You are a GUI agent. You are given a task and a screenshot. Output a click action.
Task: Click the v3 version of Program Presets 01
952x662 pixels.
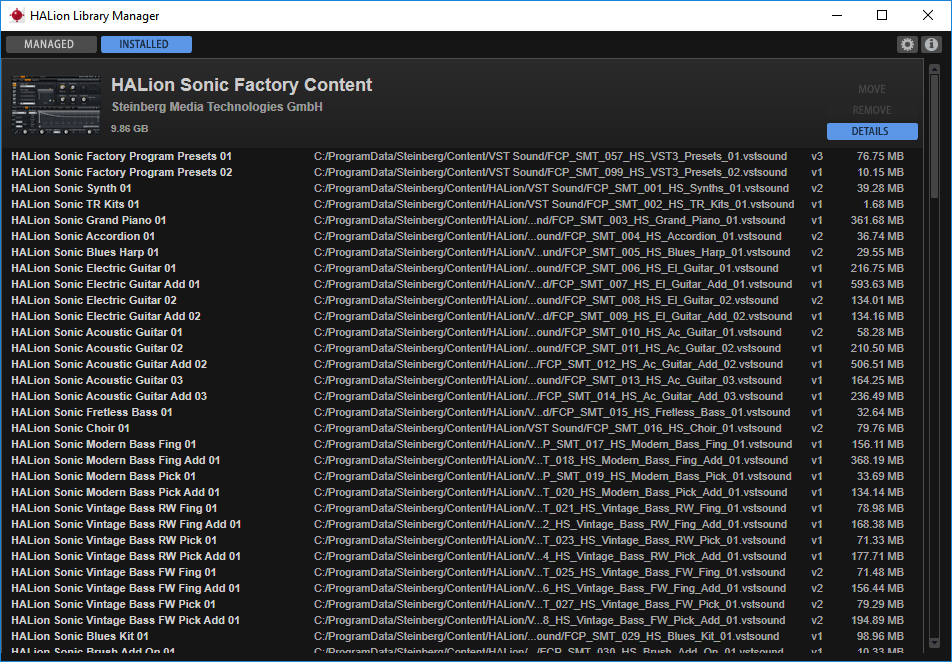point(817,156)
